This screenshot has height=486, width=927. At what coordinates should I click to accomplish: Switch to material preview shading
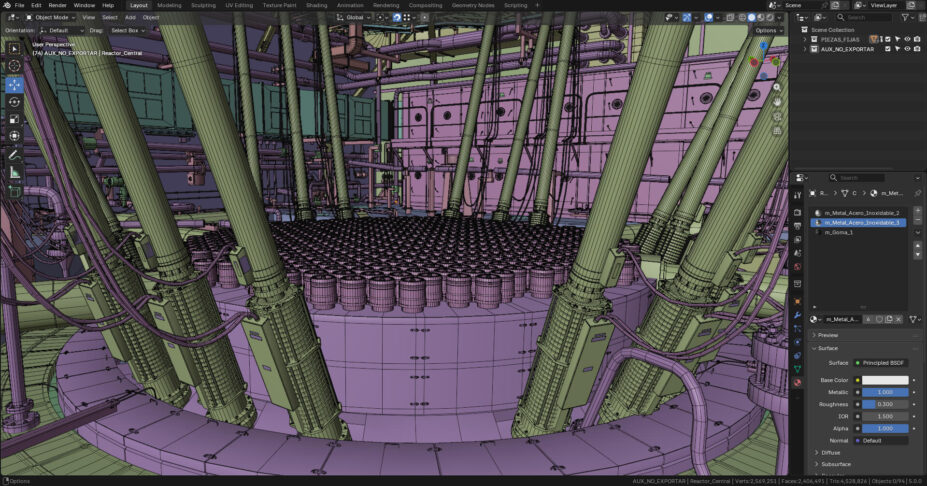761,17
